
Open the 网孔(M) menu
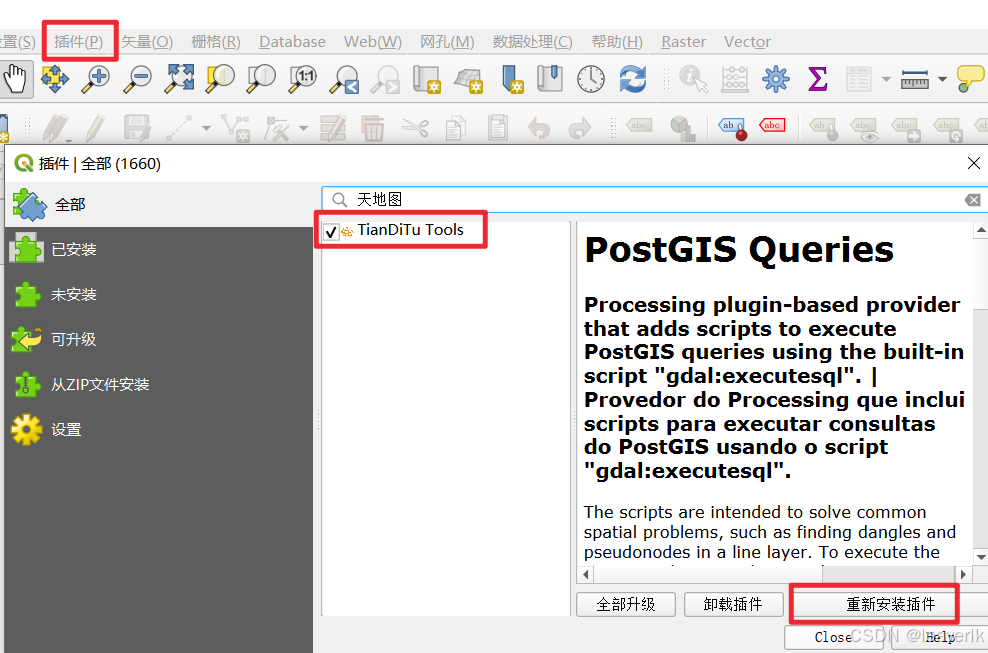(x=447, y=42)
